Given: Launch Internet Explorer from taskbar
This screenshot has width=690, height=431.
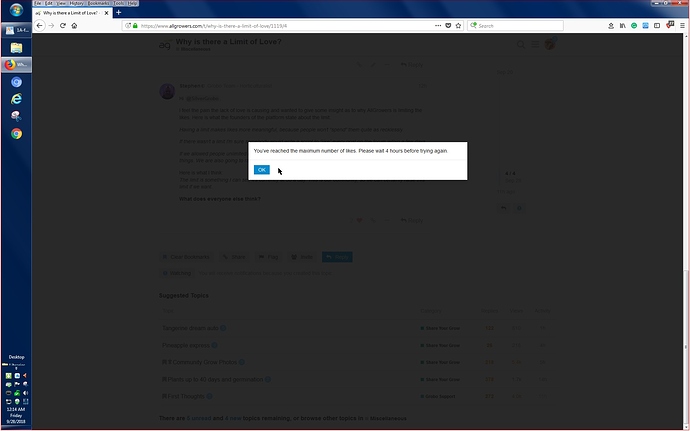Looking at the screenshot, I should click(x=16, y=99).
